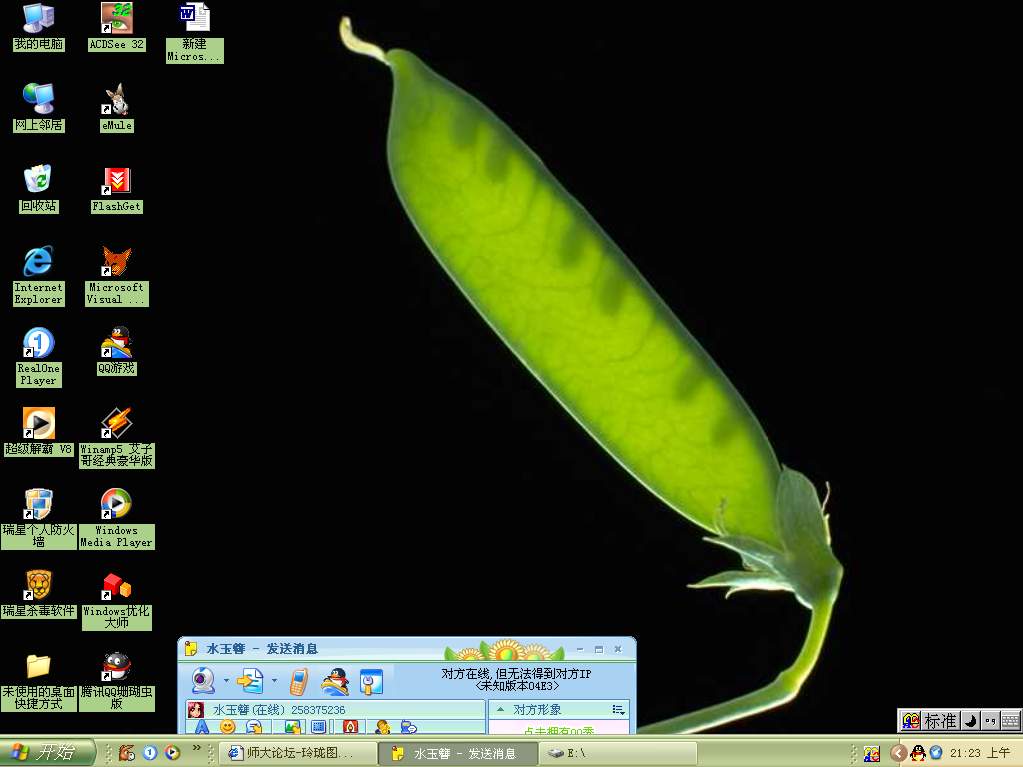Open the webcam options dropdown arrow
This screenshot has height=767, width=1023.
point(226,682)
